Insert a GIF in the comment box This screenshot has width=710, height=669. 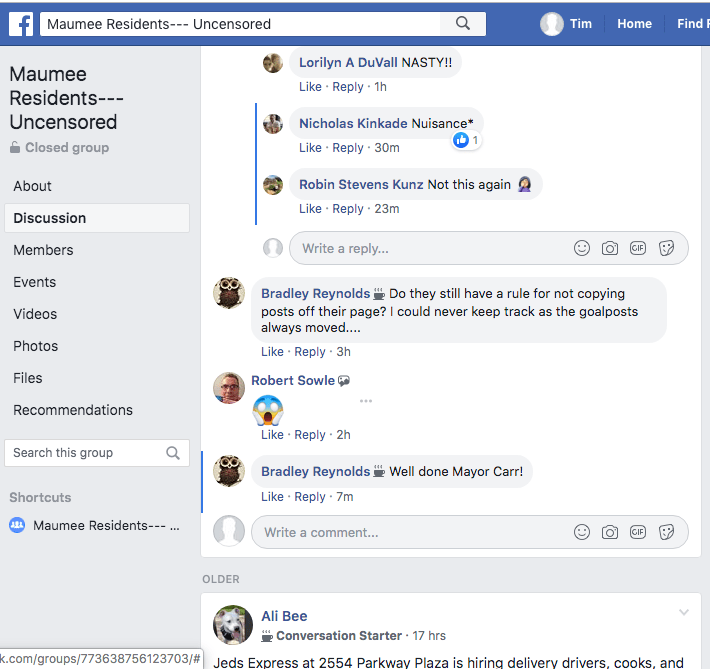tap(638, 532)
